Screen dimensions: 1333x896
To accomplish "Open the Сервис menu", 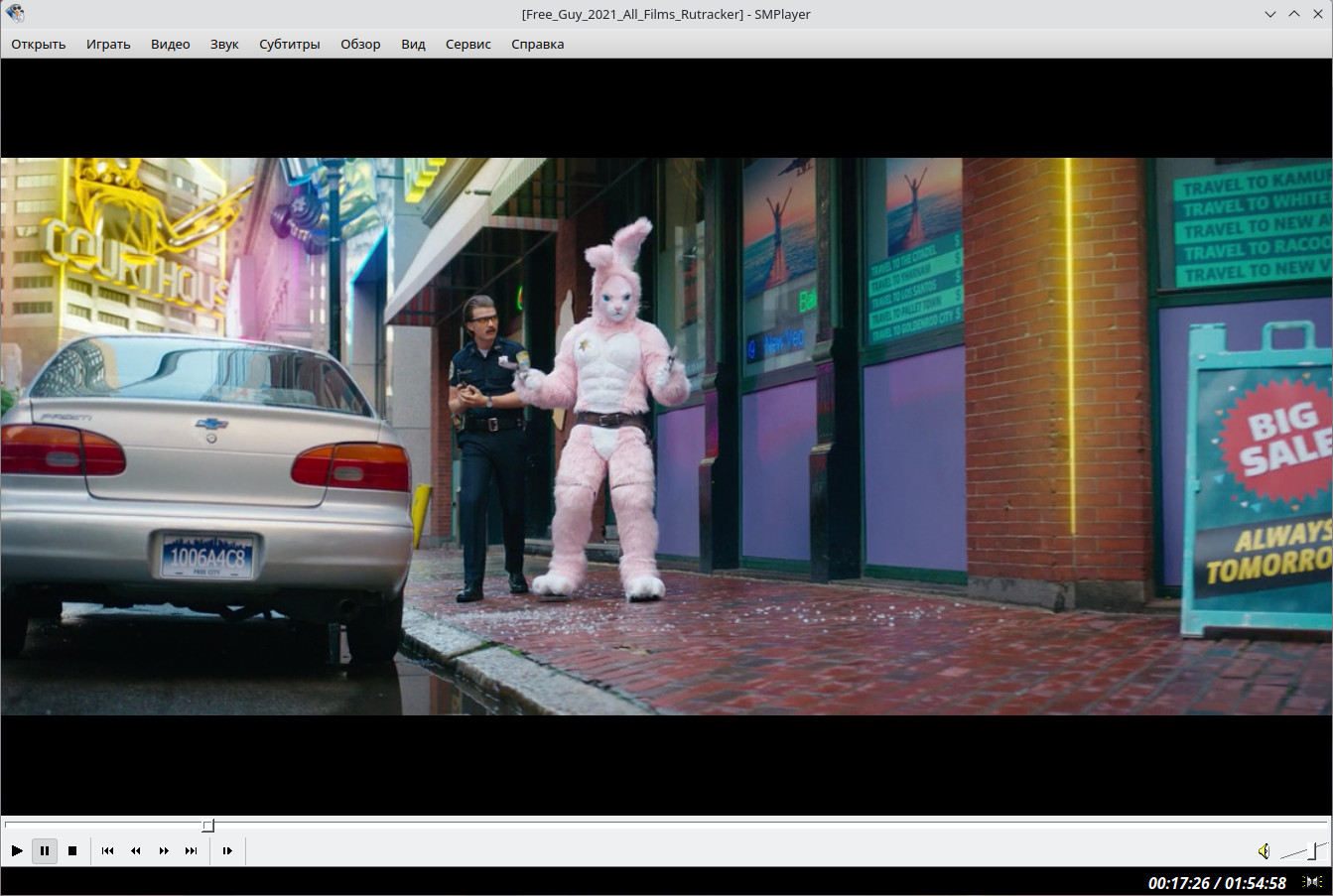I will click(x=468, y=44).
